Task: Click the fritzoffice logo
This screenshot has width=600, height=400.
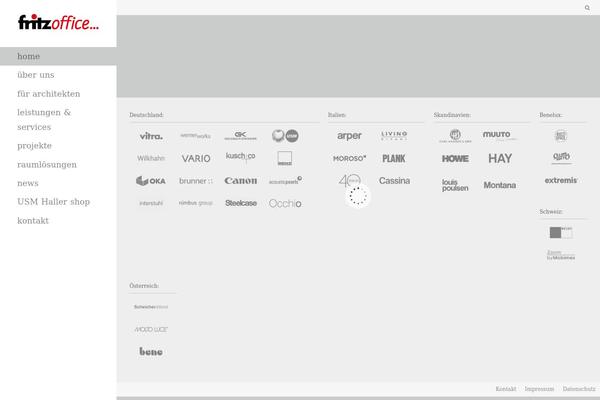Action: click(x=58, y=23)
